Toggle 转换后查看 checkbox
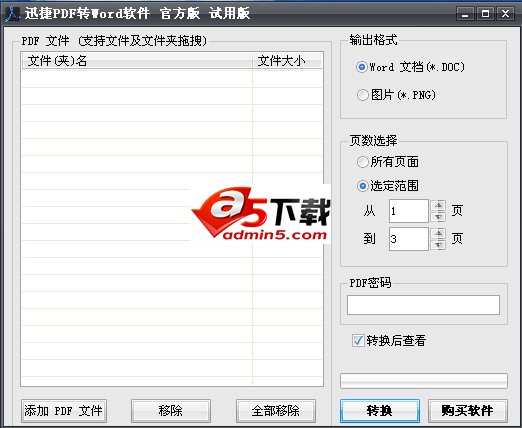 tap(358, 341)
